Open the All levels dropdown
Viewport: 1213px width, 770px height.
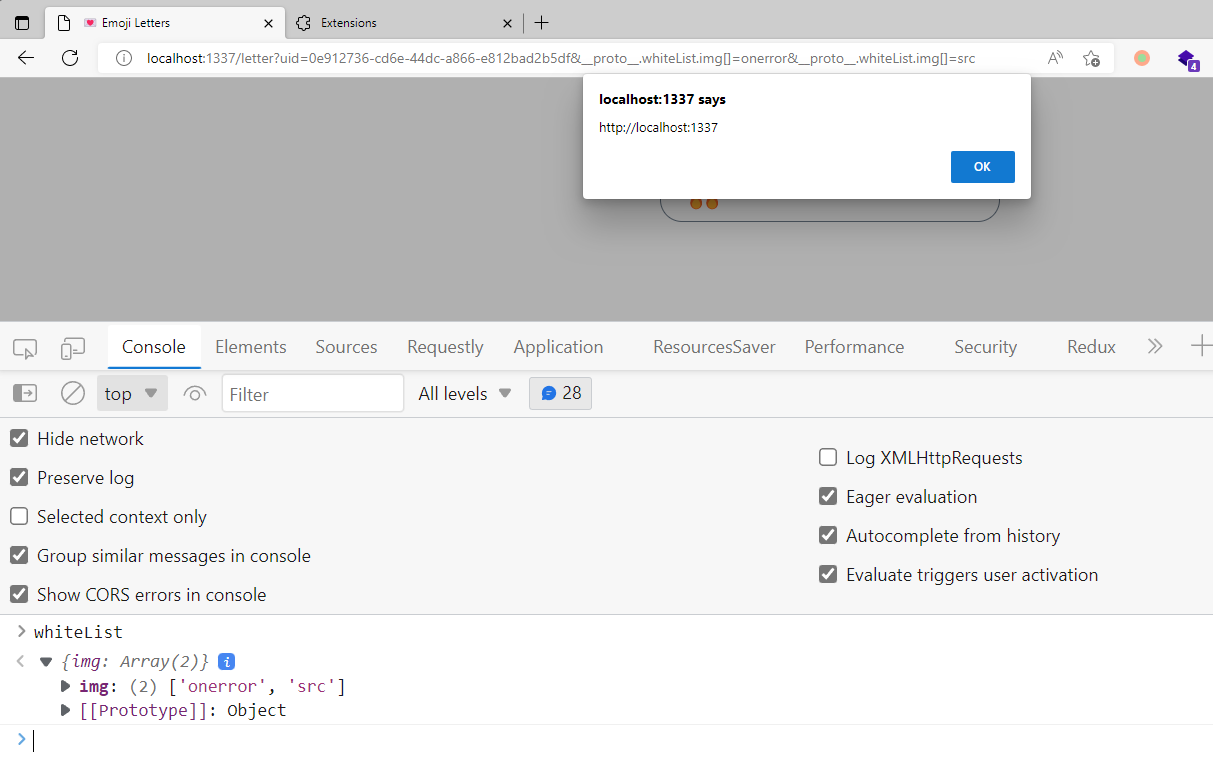pyautogui.click(x=465, y=393)
